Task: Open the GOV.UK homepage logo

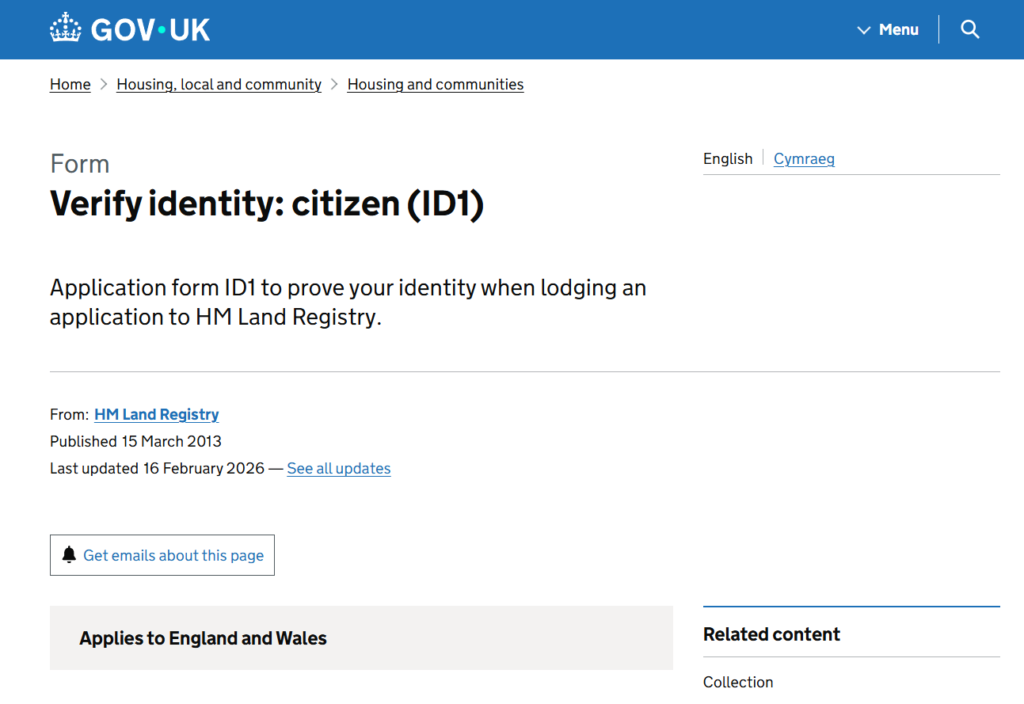Action: 130,29
